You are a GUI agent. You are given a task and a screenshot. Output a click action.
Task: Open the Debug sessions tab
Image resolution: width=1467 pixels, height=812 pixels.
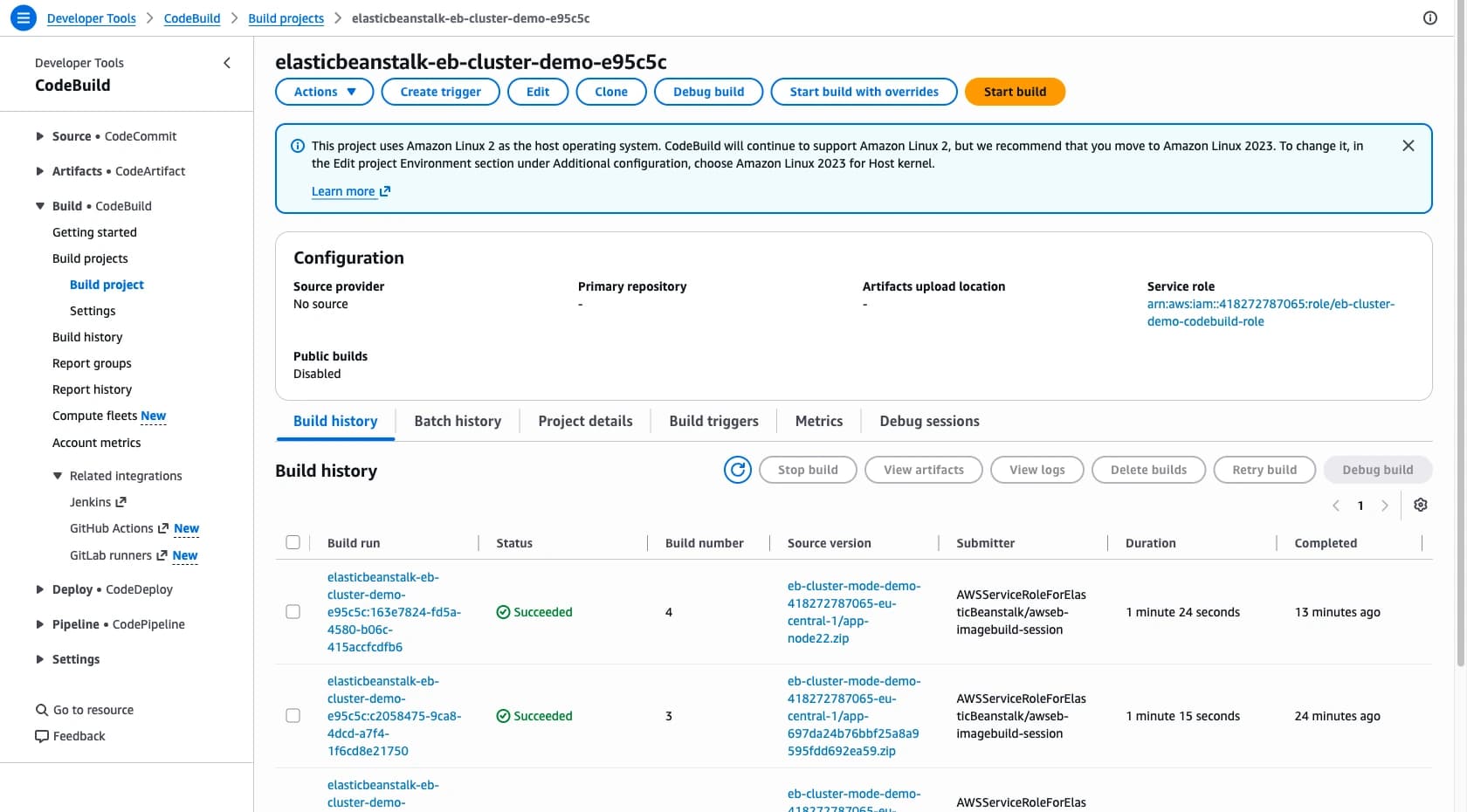929,421
